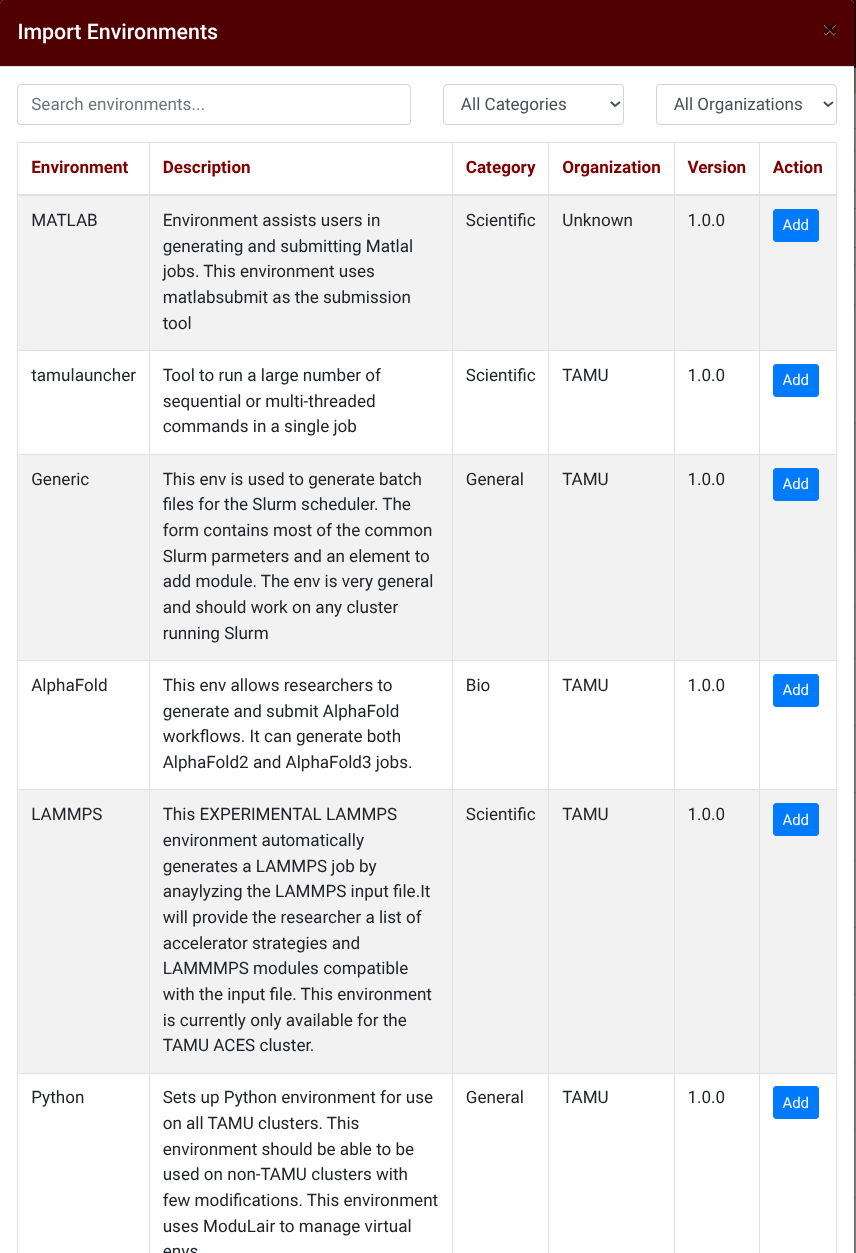
Task: Add the AlphaFold environment
Action: click(x=795, y=690)
